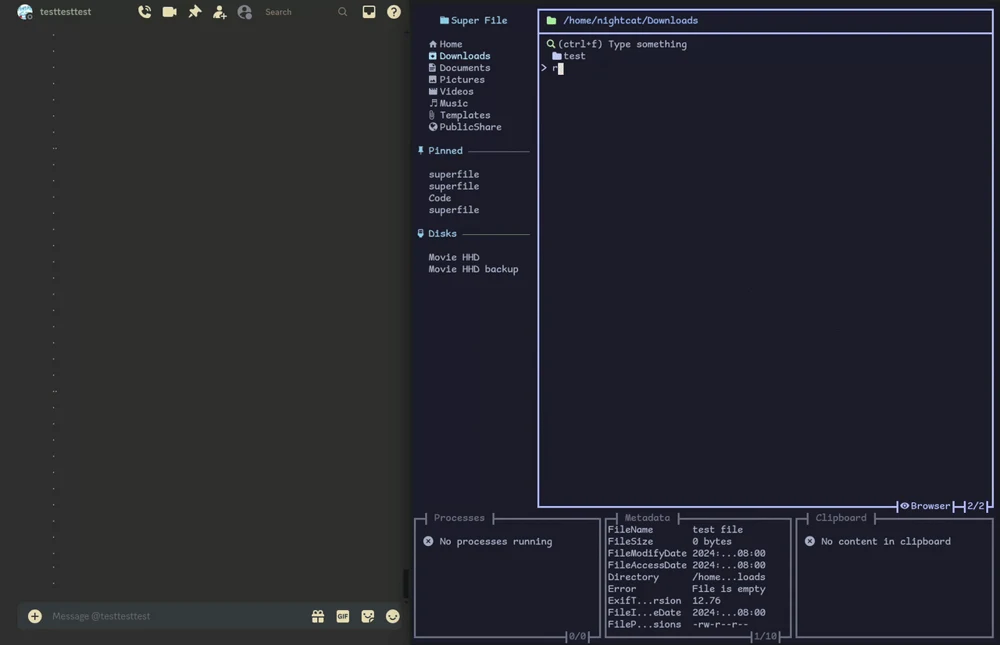Open Videos in the sidebar
The height and width of the screenshot is (645, 1000).
pos(451,91)
